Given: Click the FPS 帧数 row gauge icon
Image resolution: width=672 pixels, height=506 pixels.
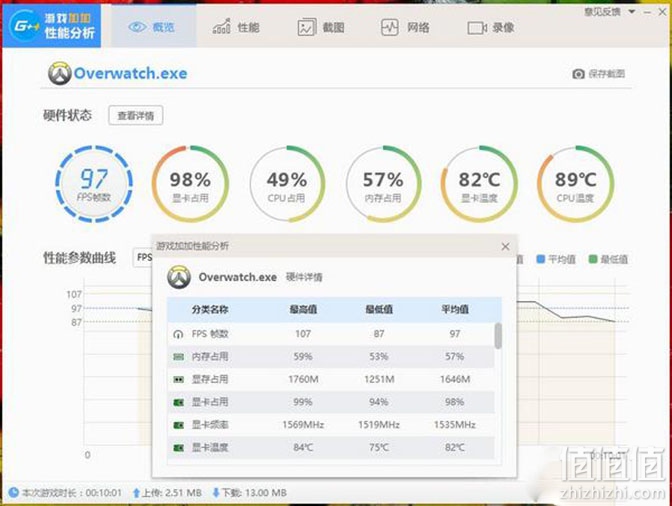Looking at the screenshot, I should [178, 334].
